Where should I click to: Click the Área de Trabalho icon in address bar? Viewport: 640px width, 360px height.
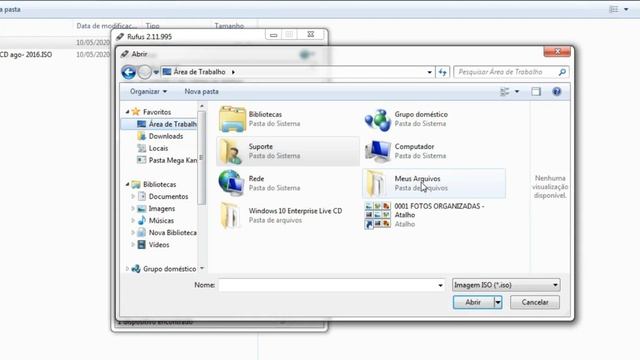coord(167,72)
